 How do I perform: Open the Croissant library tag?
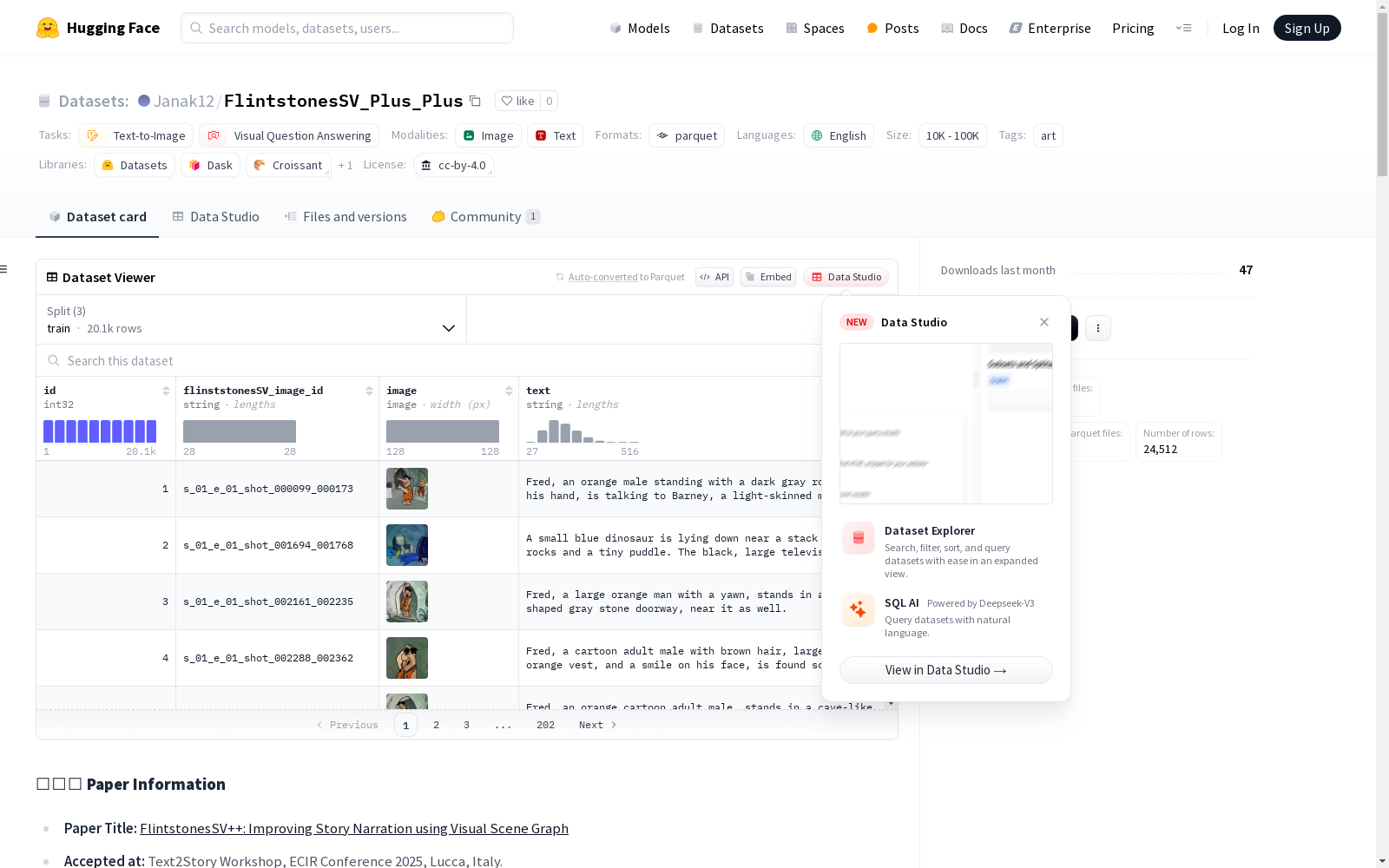point(288,165)
